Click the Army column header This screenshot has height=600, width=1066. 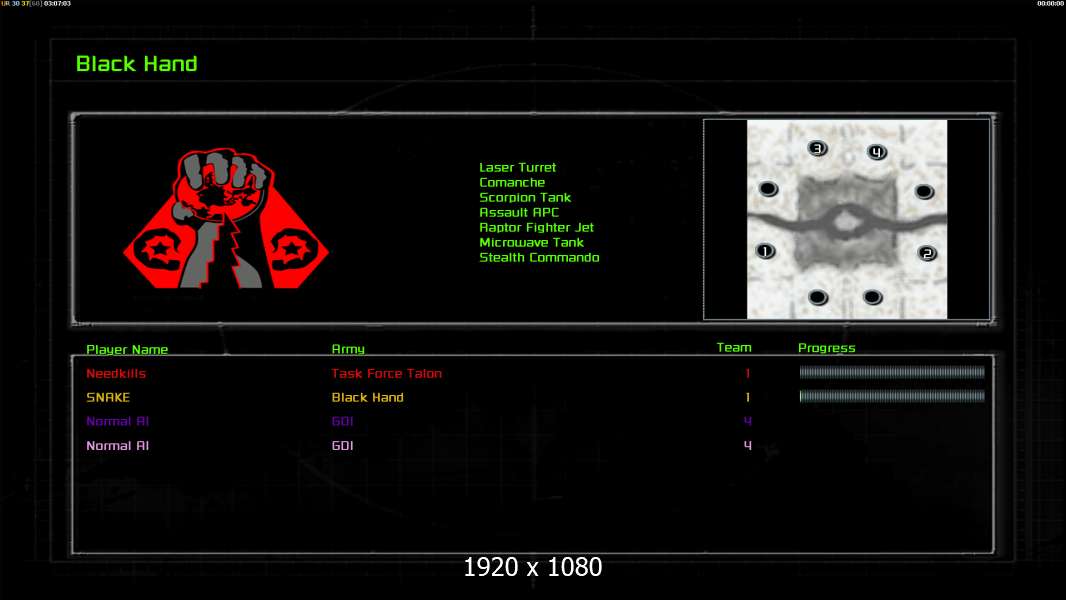point(348,349)
